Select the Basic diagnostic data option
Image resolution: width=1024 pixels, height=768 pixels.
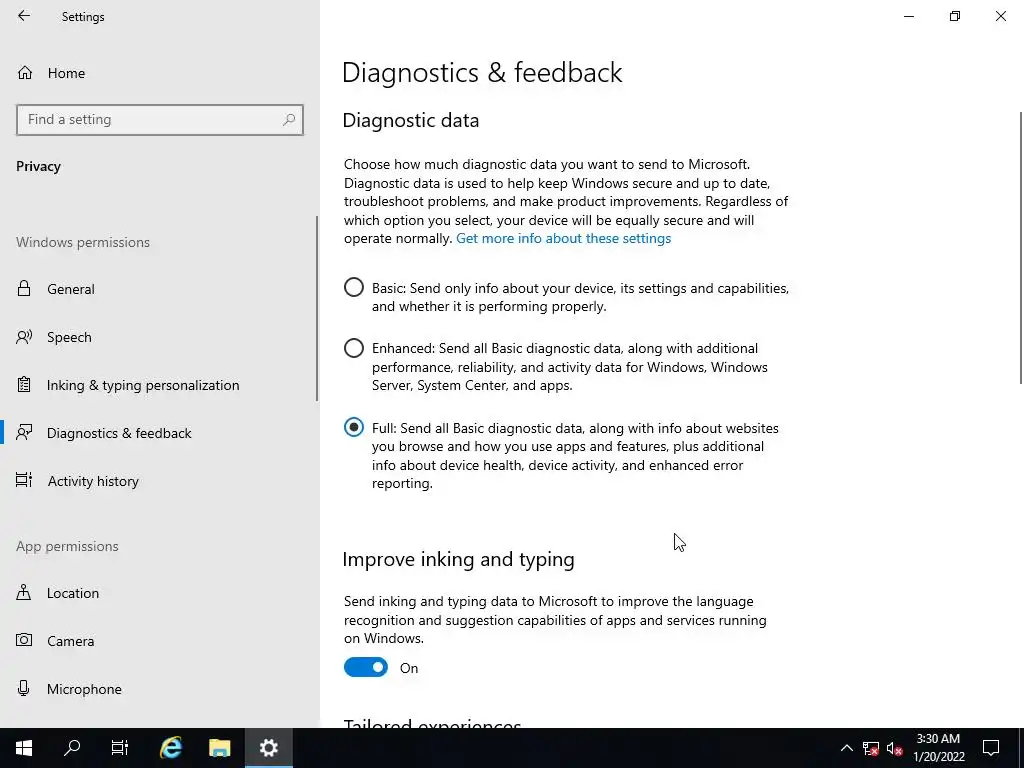354,287
